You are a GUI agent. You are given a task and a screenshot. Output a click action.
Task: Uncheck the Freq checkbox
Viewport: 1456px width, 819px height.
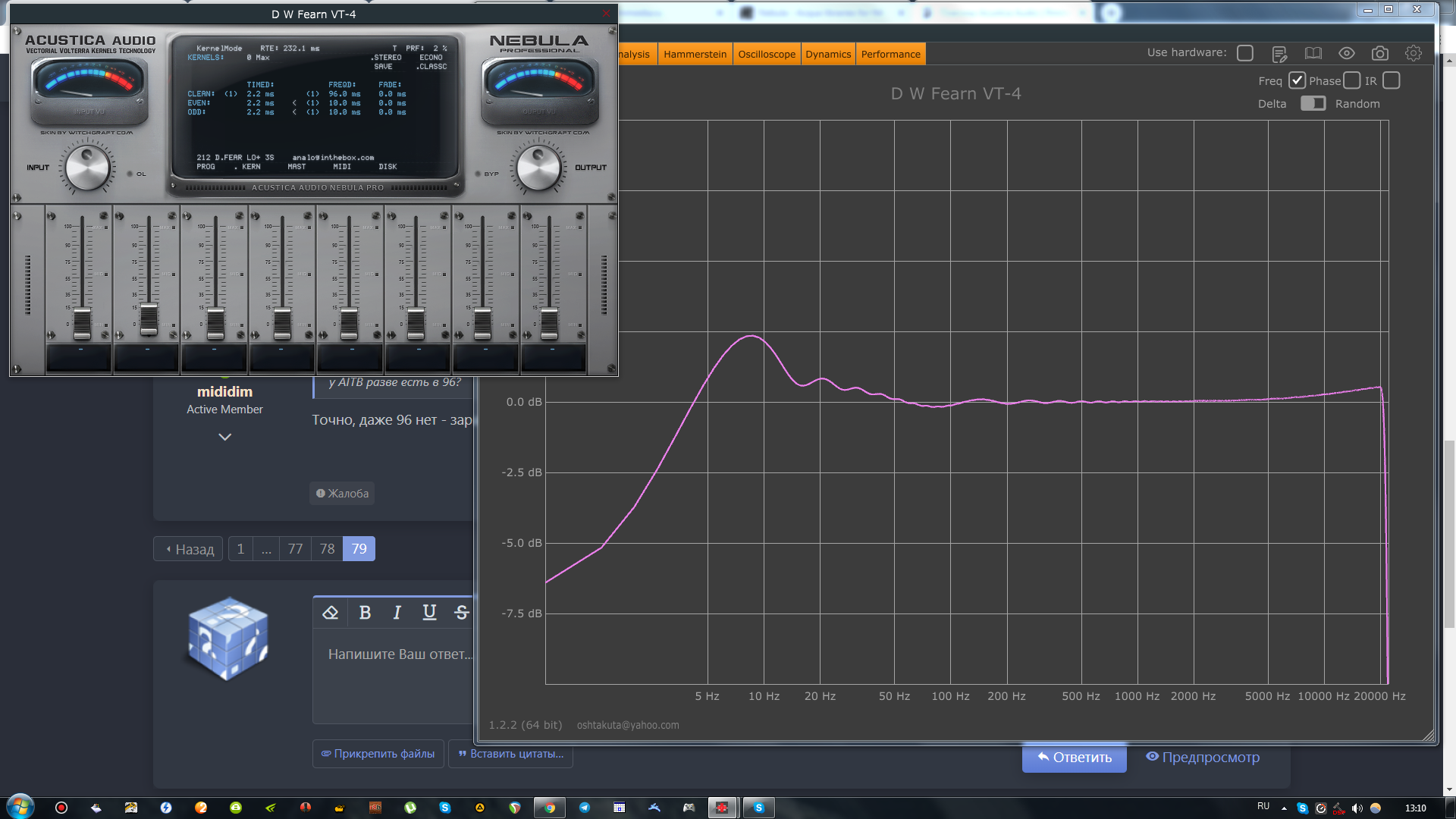tap(1298, 80)
